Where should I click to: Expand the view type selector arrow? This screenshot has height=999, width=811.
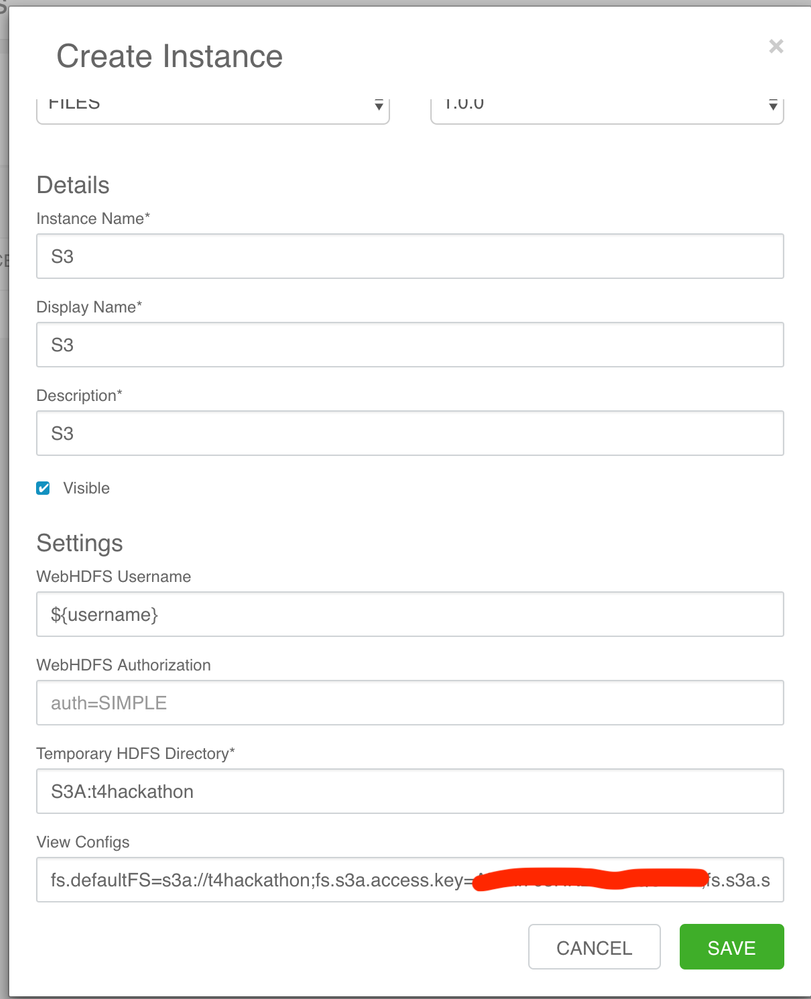(x=379, y=104)
